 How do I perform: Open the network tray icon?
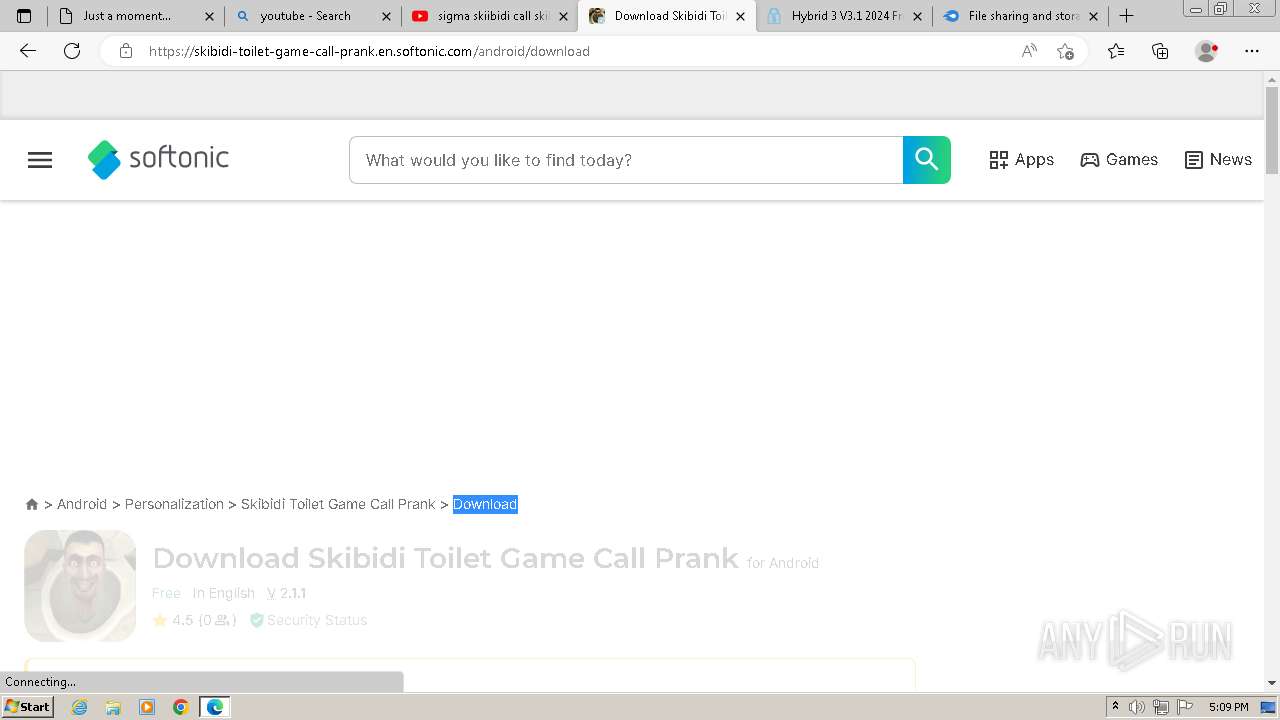coord(1160,707)
